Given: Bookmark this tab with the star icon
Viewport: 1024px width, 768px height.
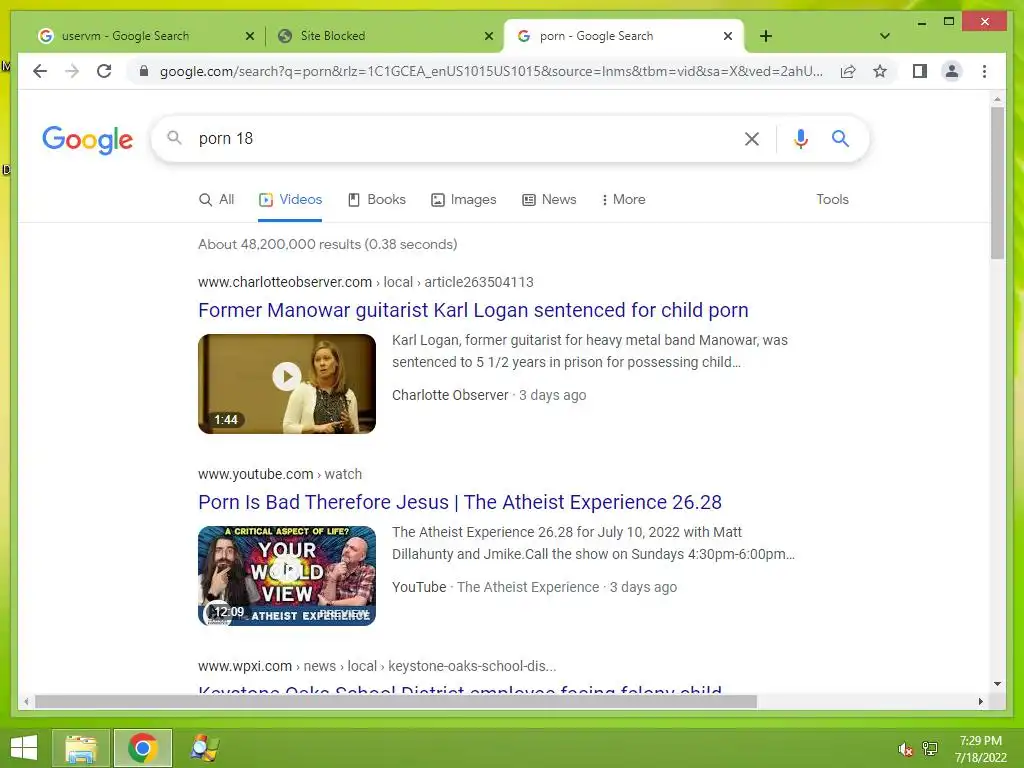Looking at the screenshot, I should click(880, 71).
